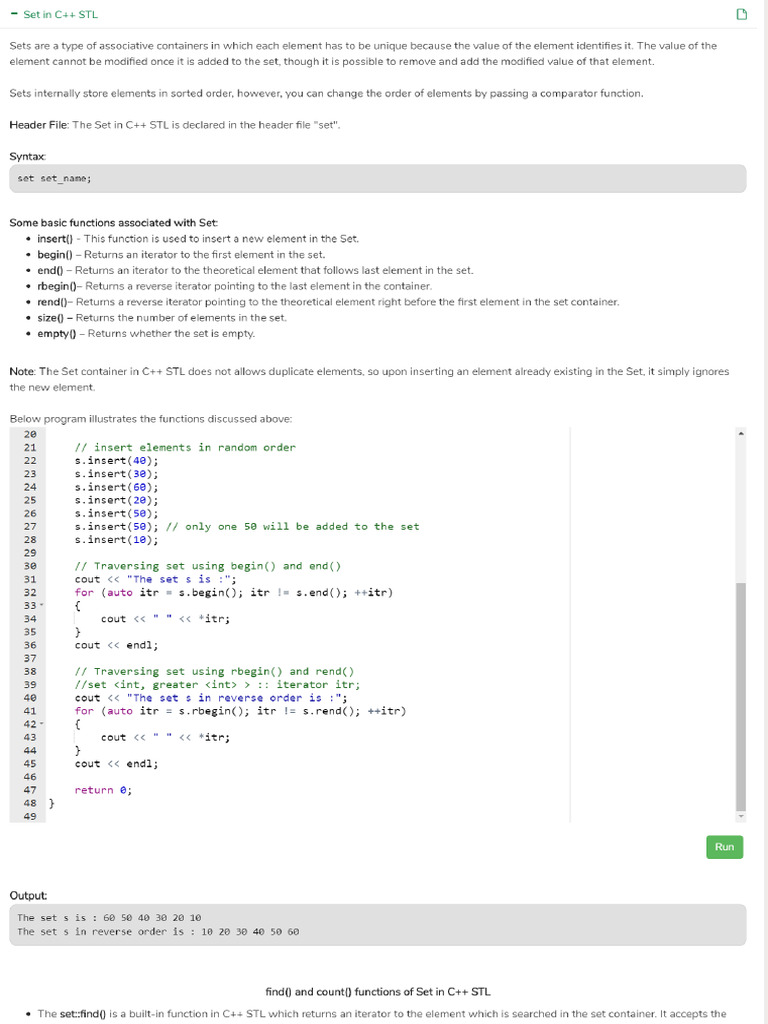Click the code editor scroll up arrow
The height and width of the screenshot is (1024, 768).
pyautogui.click(x=741, y=434)
